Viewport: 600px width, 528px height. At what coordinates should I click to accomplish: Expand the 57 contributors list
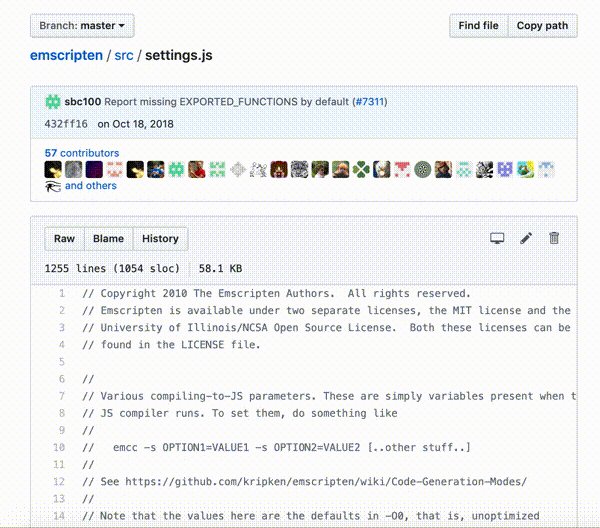point(82,153)
